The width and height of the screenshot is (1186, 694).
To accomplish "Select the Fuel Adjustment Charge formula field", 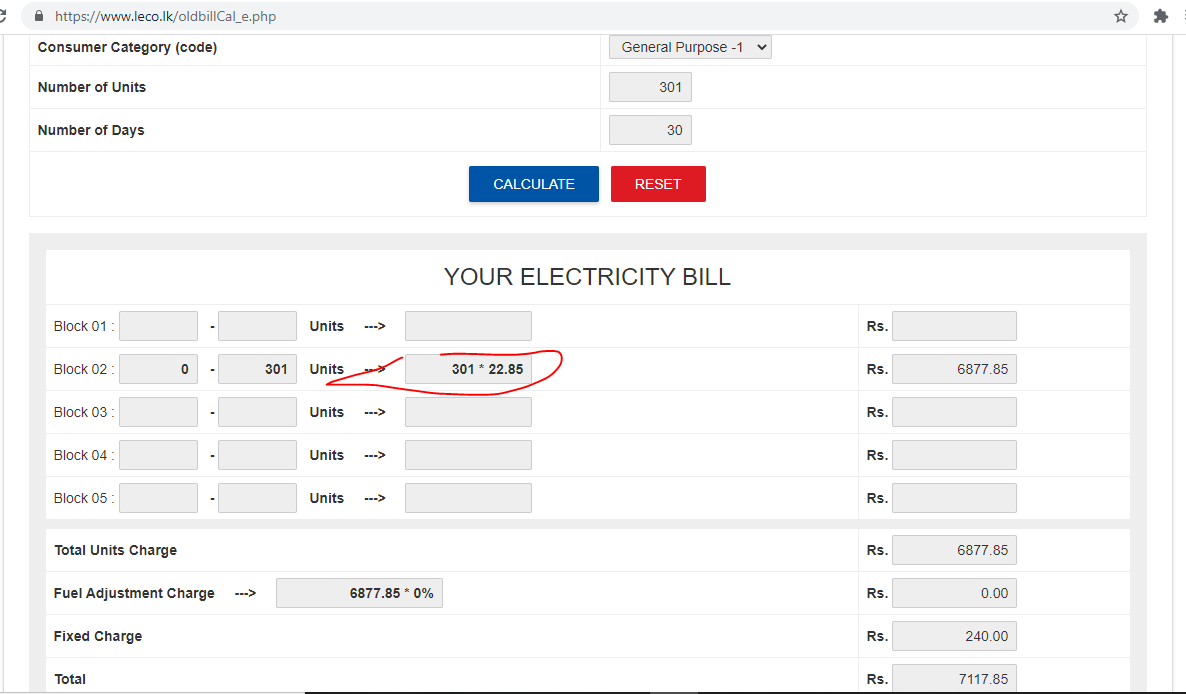I will point(359,593).
